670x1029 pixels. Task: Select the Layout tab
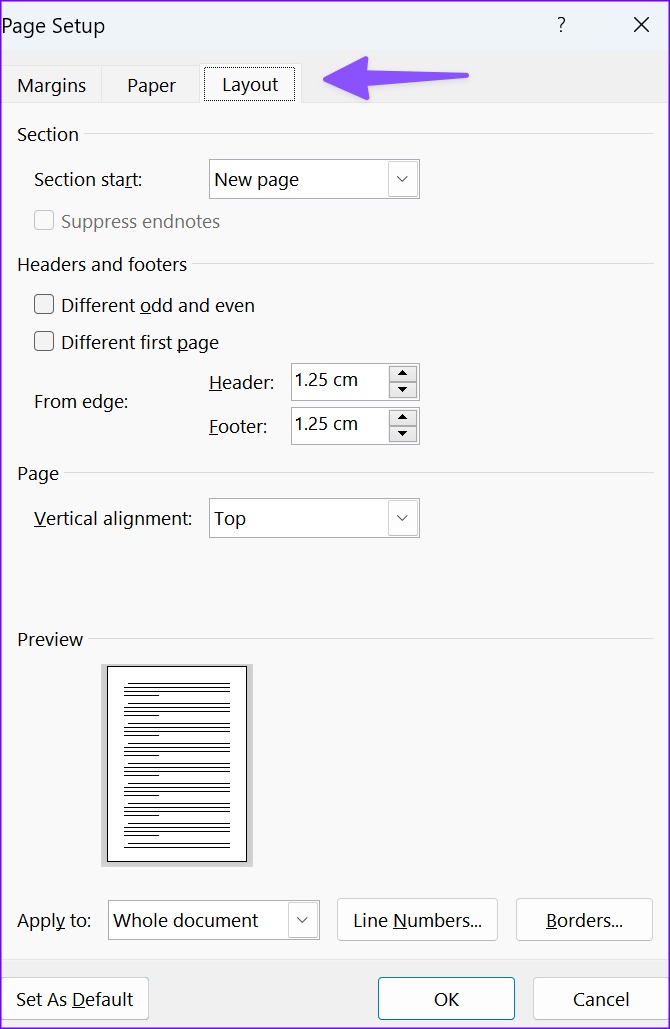click(x=249, y=85)
